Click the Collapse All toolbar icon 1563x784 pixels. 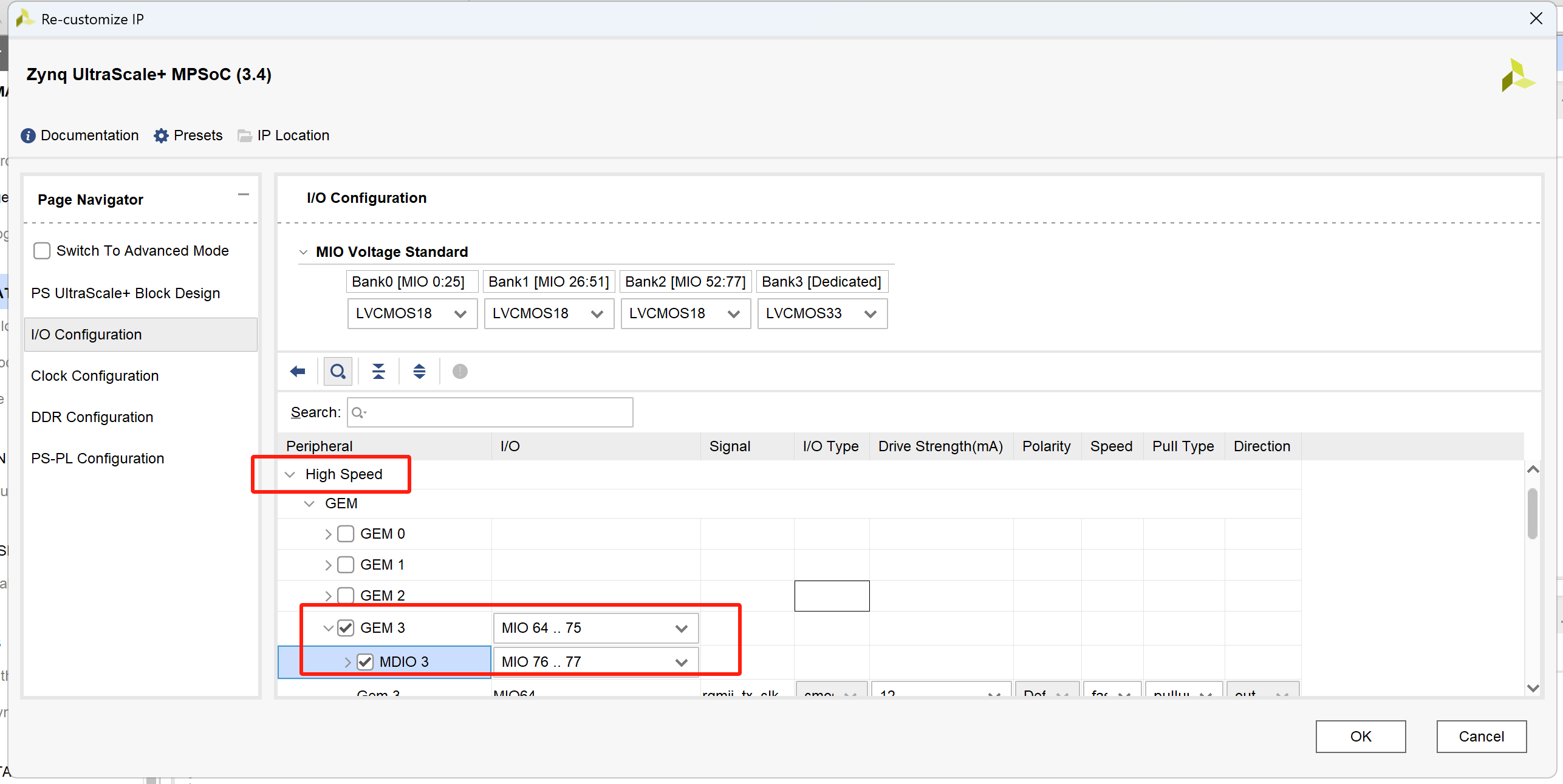[x=378, y=371]
